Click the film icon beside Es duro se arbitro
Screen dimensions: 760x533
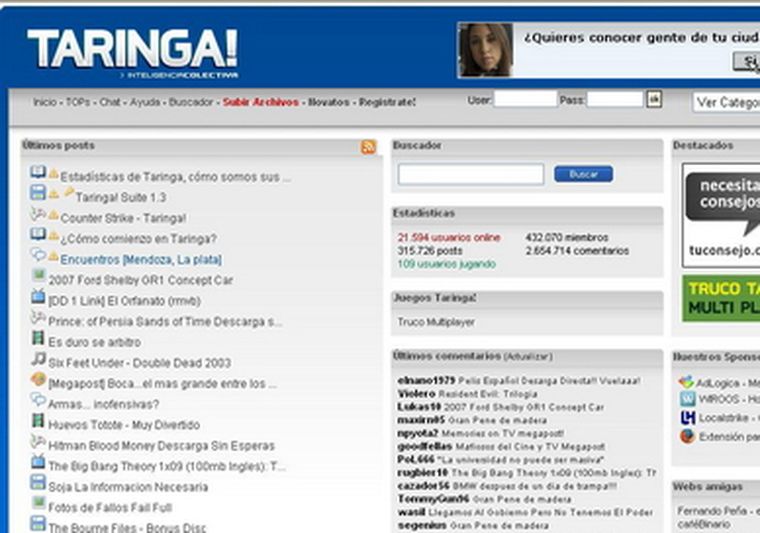[38, 338]
